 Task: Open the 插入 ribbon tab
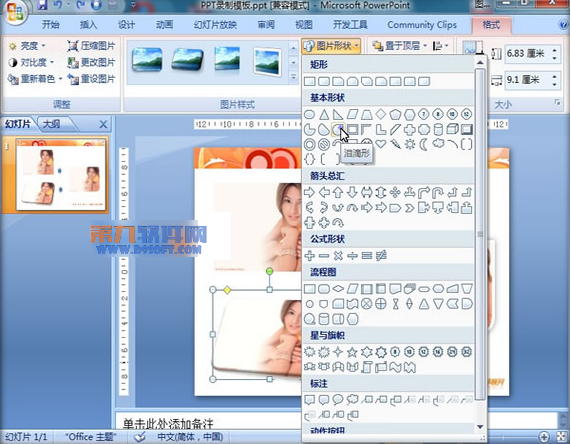[88, 25]
